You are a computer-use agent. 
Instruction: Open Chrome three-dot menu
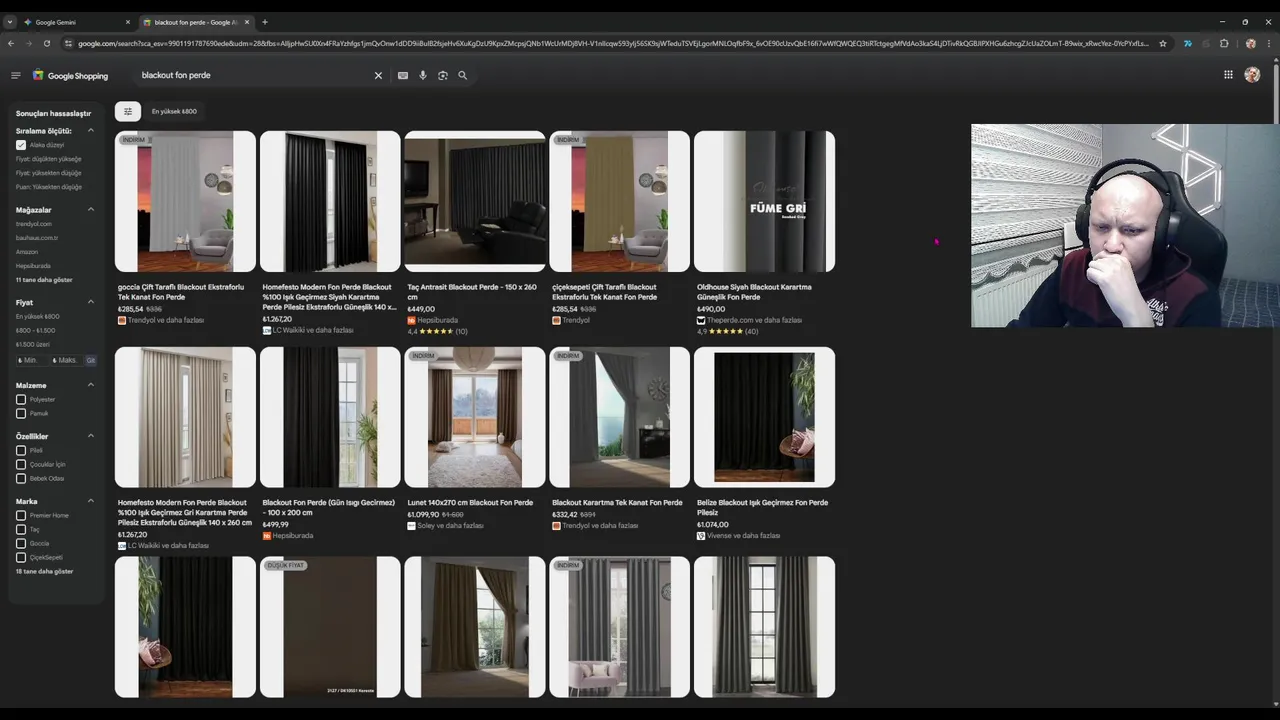click(1267, 43)
